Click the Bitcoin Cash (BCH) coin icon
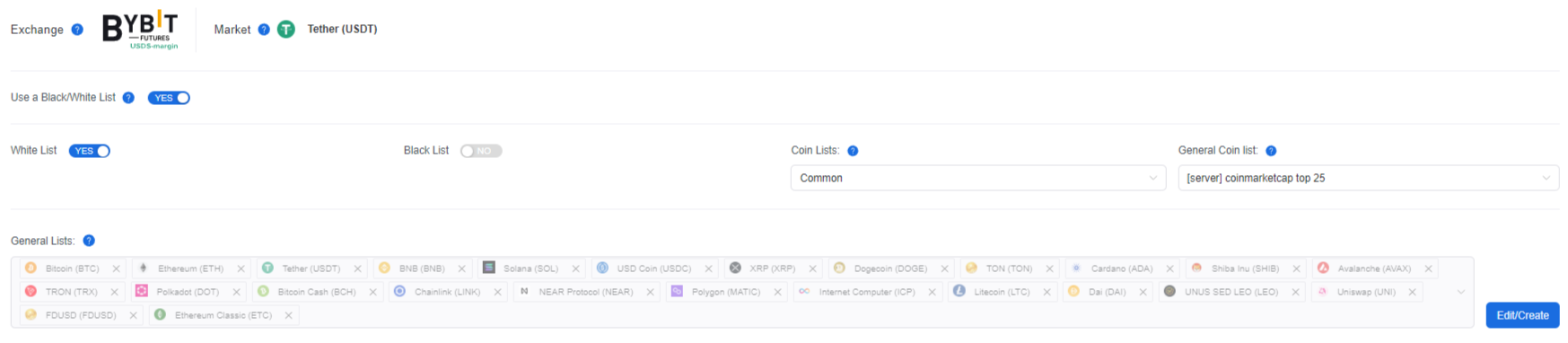Viewport: 1568px width, 343px height. point(263,291)
